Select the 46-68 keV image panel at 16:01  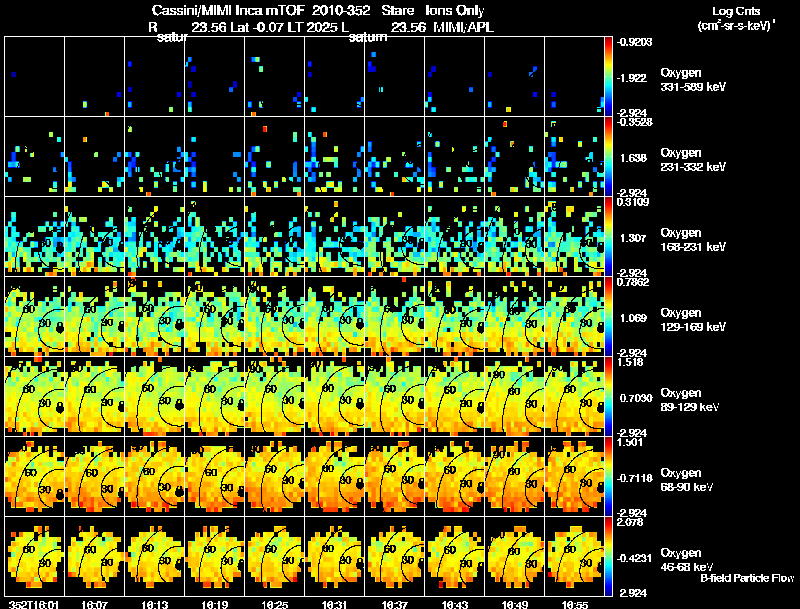coord(35,556)
